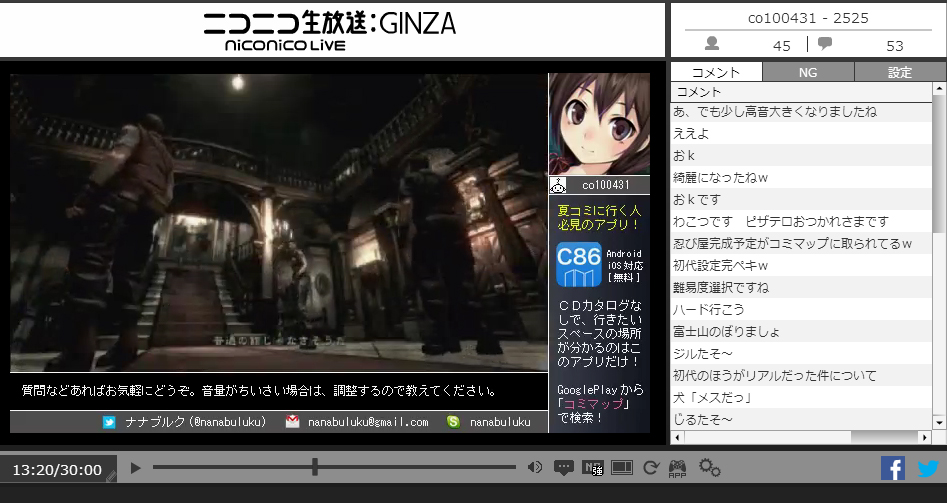Select comment '初代設定完ペキw'
Viewport: 947px width, 503px height.
801,265
